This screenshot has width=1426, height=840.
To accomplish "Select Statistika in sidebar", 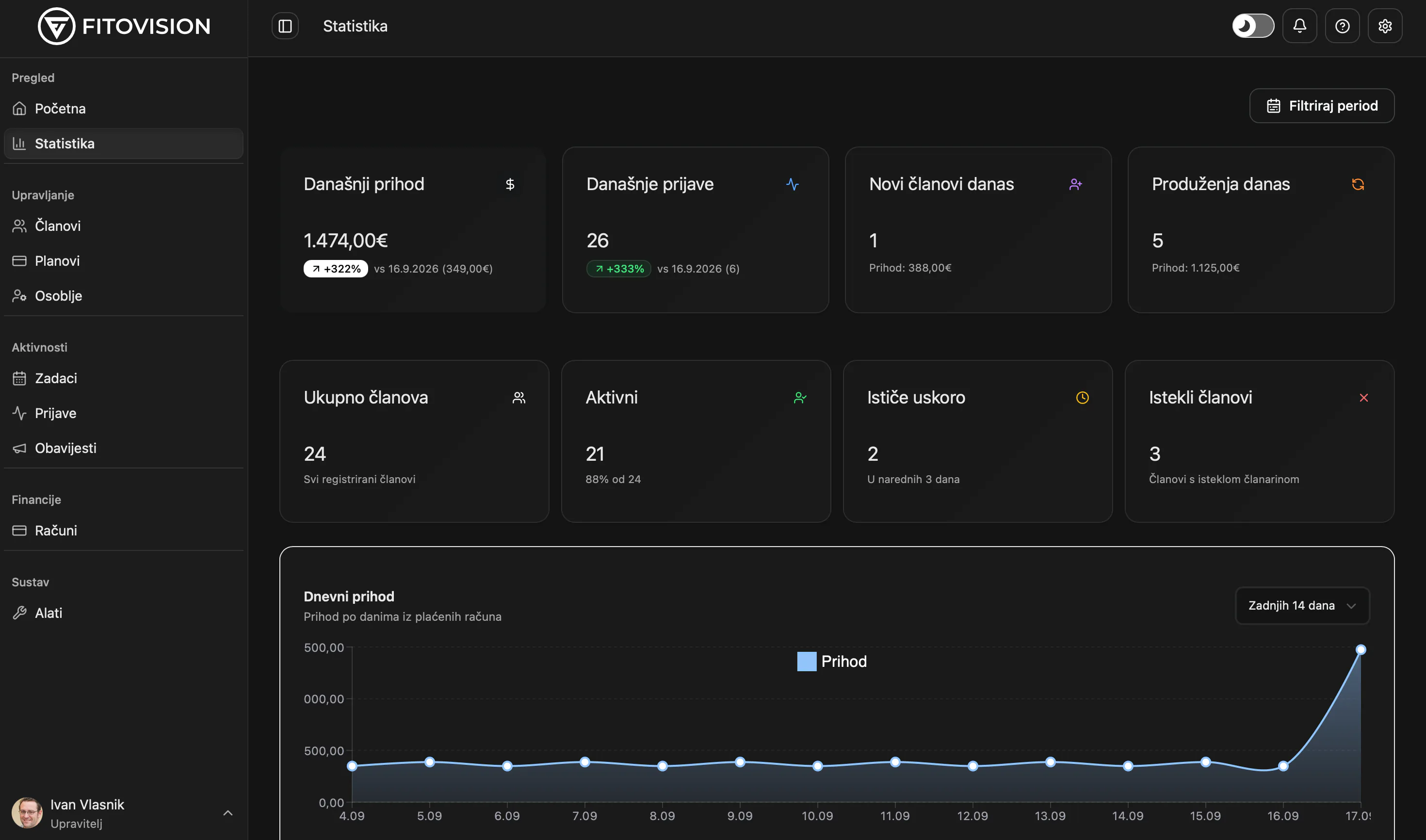I will tap(123, 144).
